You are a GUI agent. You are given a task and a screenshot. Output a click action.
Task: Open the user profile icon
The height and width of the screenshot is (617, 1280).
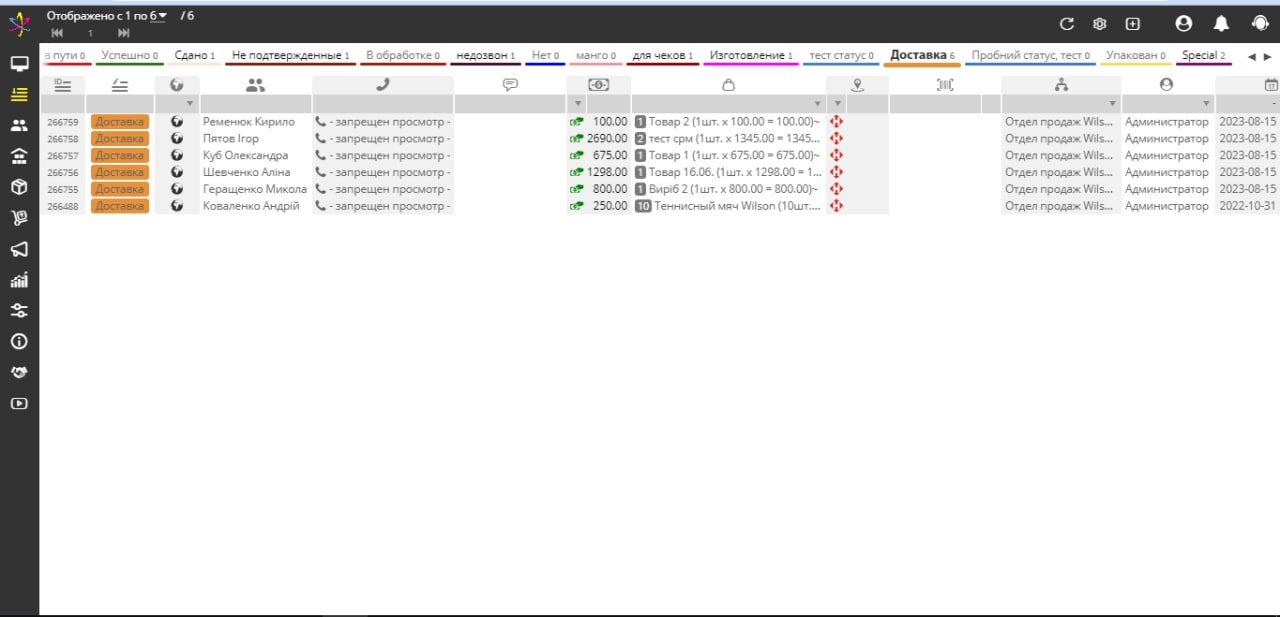1184,24
